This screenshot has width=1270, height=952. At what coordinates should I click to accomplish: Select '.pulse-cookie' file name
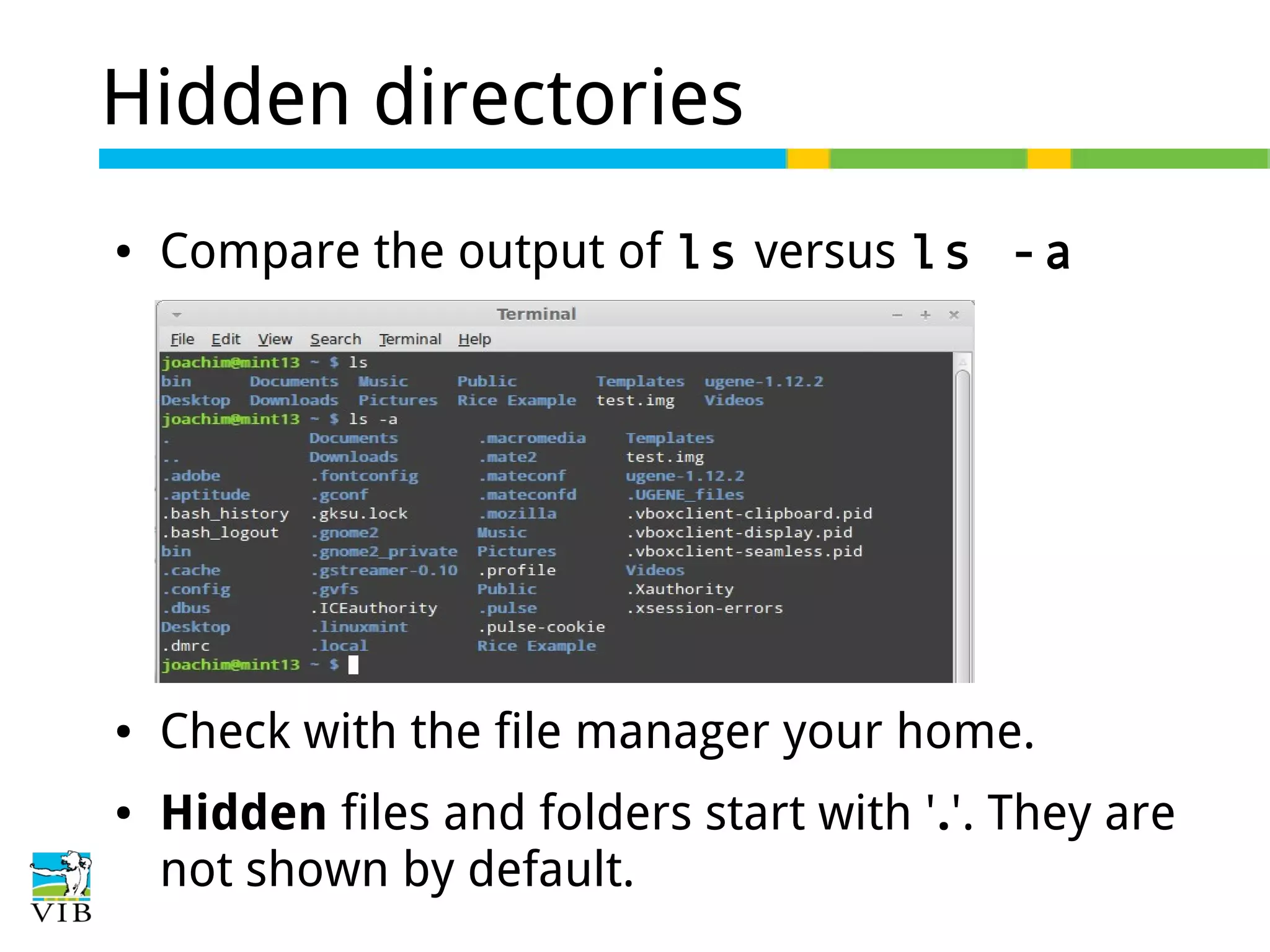tap(542, 627)
